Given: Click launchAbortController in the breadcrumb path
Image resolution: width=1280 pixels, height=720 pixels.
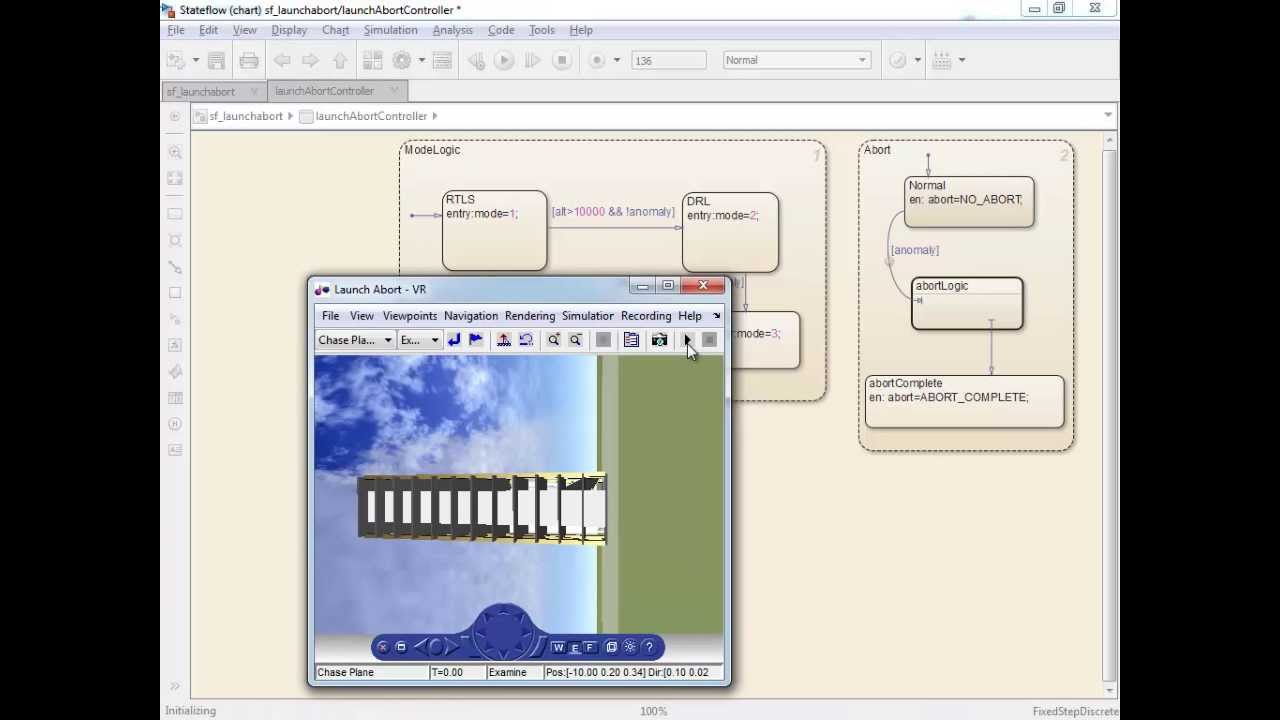Looking at the screenshot, I should (371, 116).
